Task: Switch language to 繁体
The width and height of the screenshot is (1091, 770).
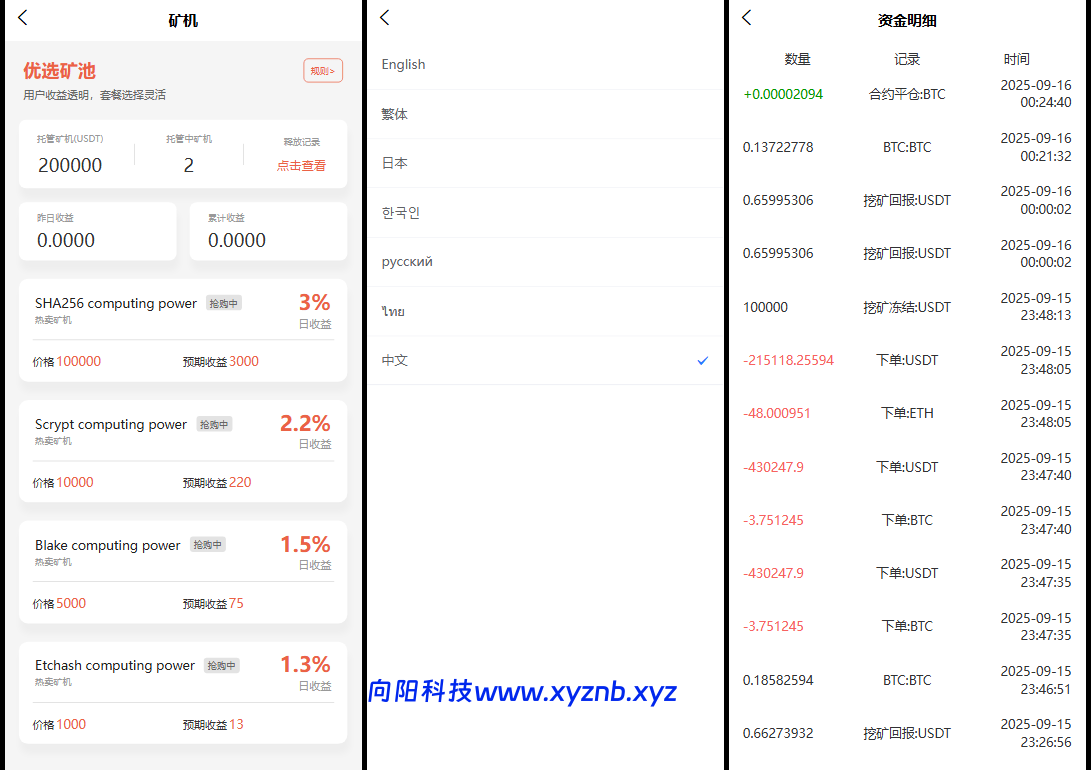Action: pos(392,114)
